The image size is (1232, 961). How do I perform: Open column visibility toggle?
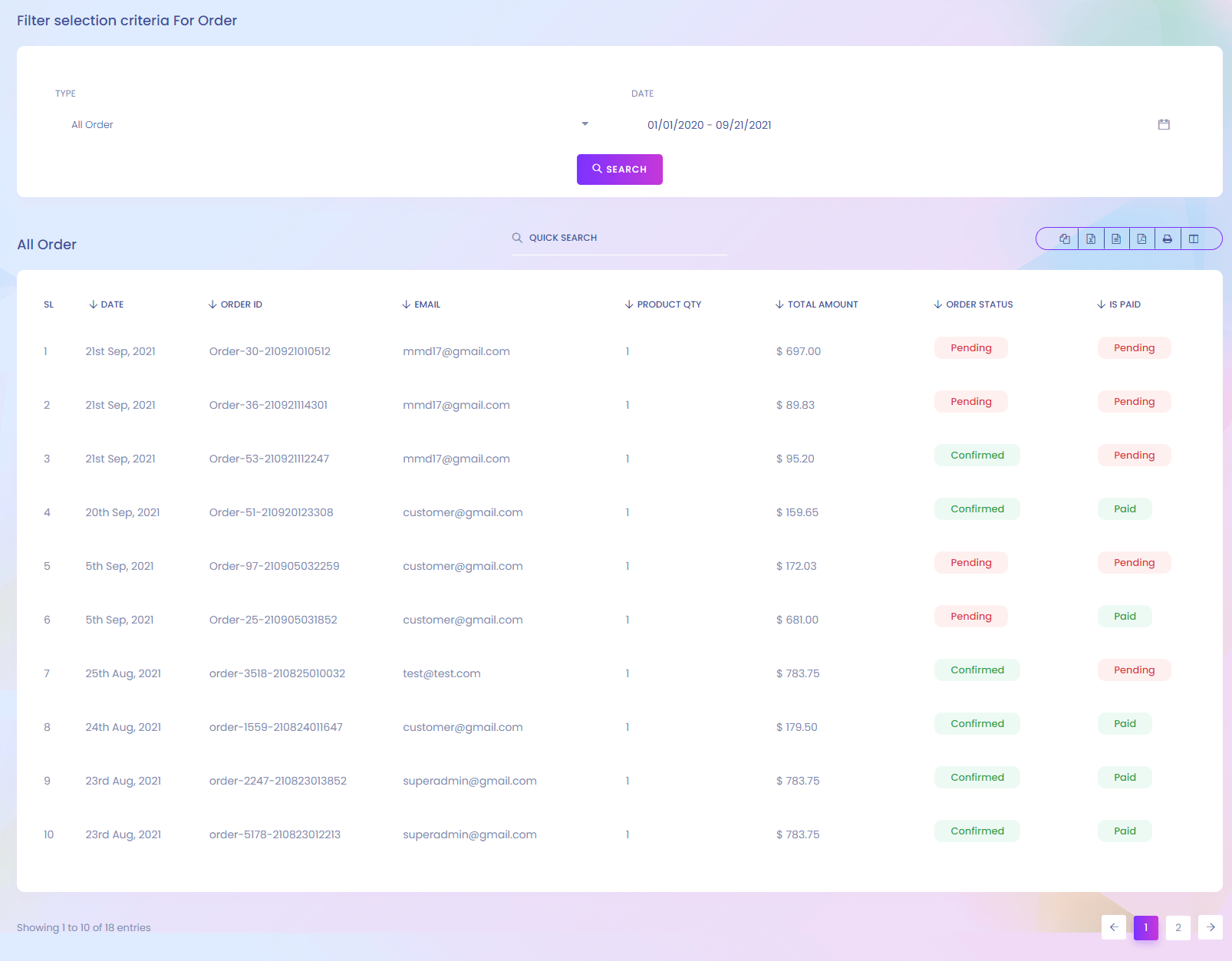1194,239
